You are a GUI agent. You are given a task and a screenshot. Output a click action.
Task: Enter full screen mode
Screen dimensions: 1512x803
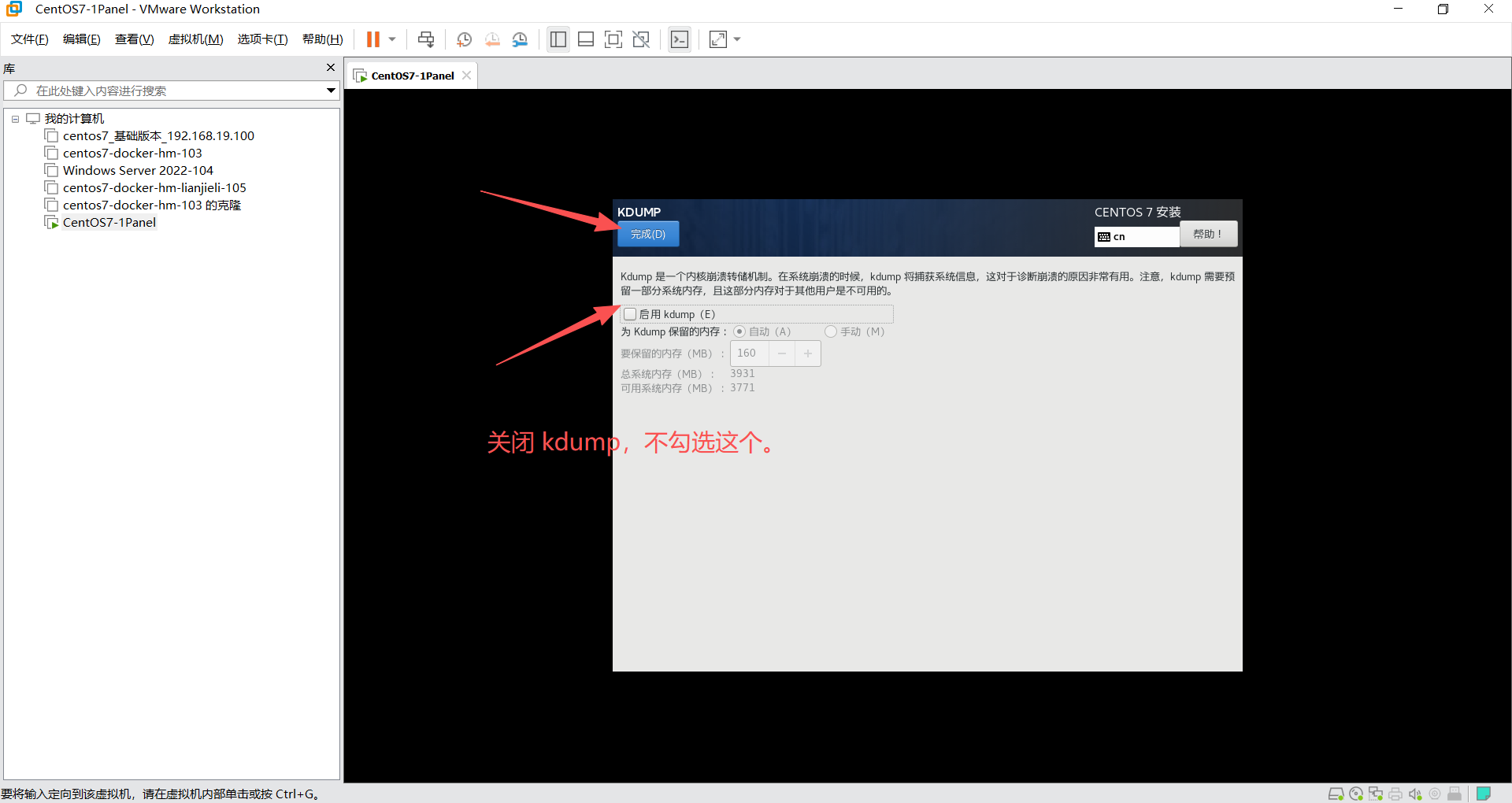coord(613,39)
